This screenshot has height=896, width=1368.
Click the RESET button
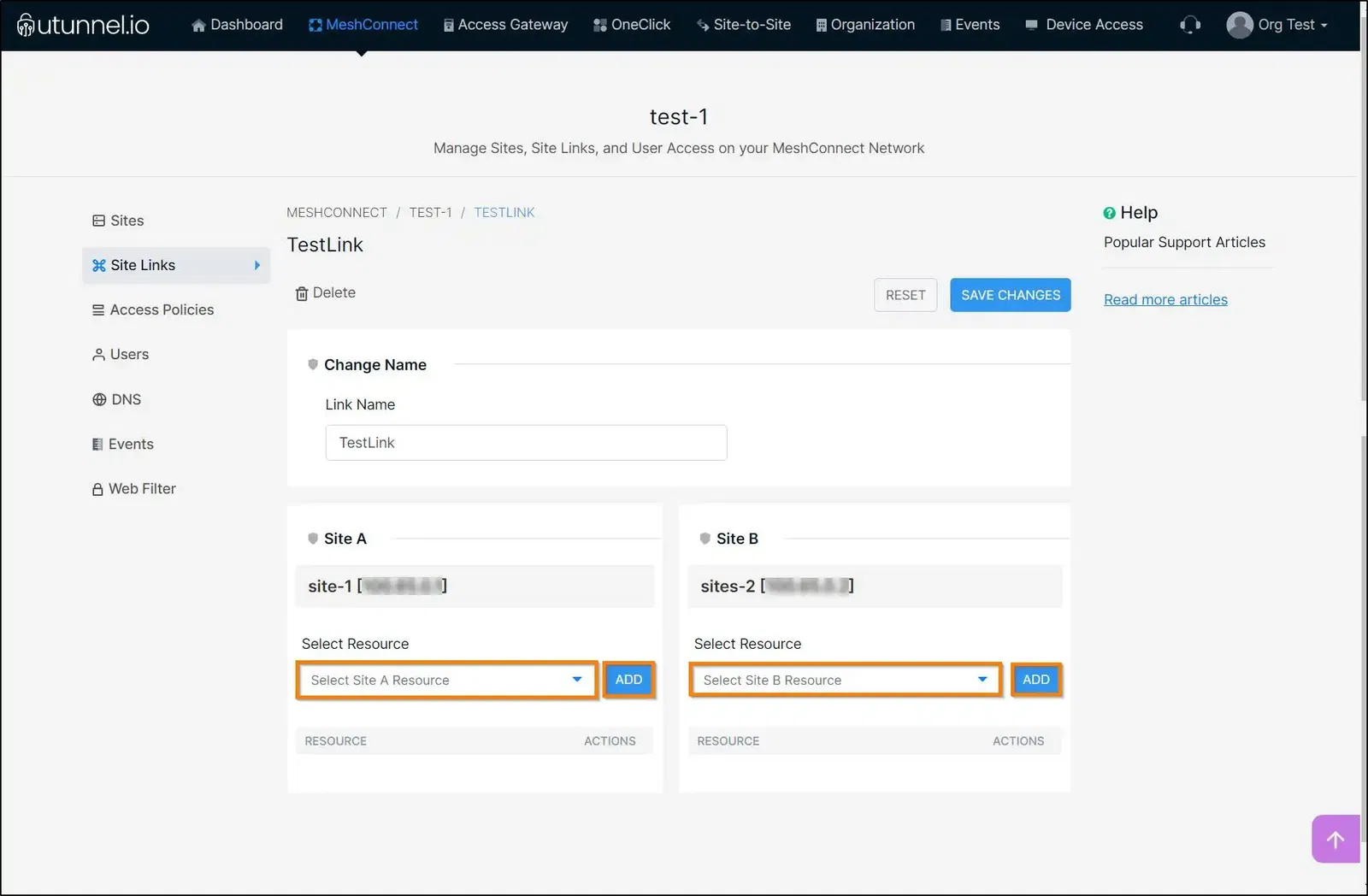[x=905, y=295]
